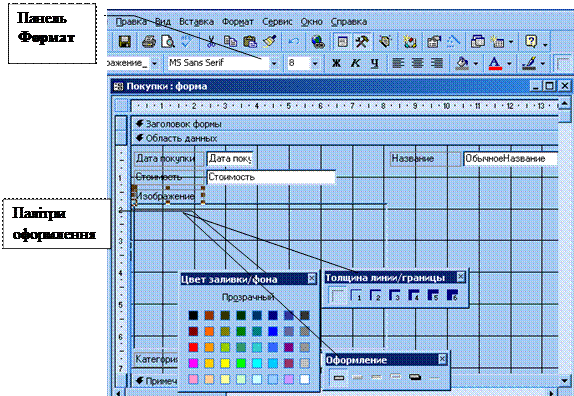This screenshot has height=396, width=574.
Task: Open the Окно menu
Action: tap(311, 22)
